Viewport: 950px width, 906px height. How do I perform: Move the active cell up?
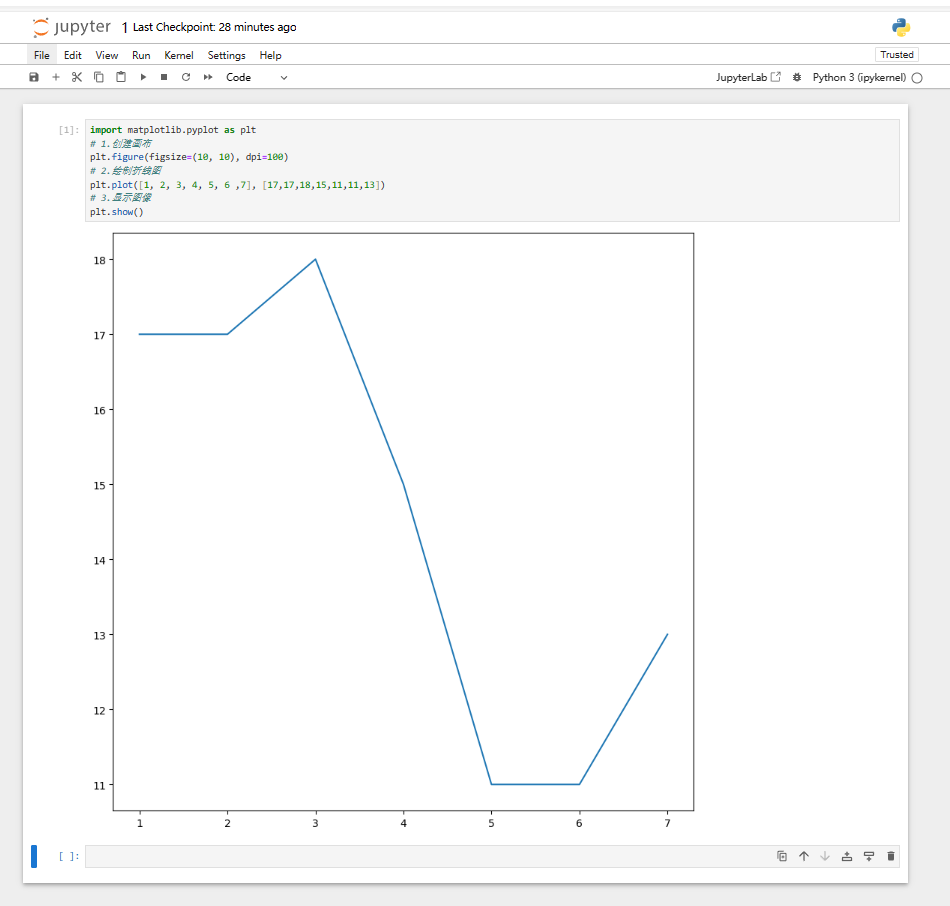pos(804,856)
